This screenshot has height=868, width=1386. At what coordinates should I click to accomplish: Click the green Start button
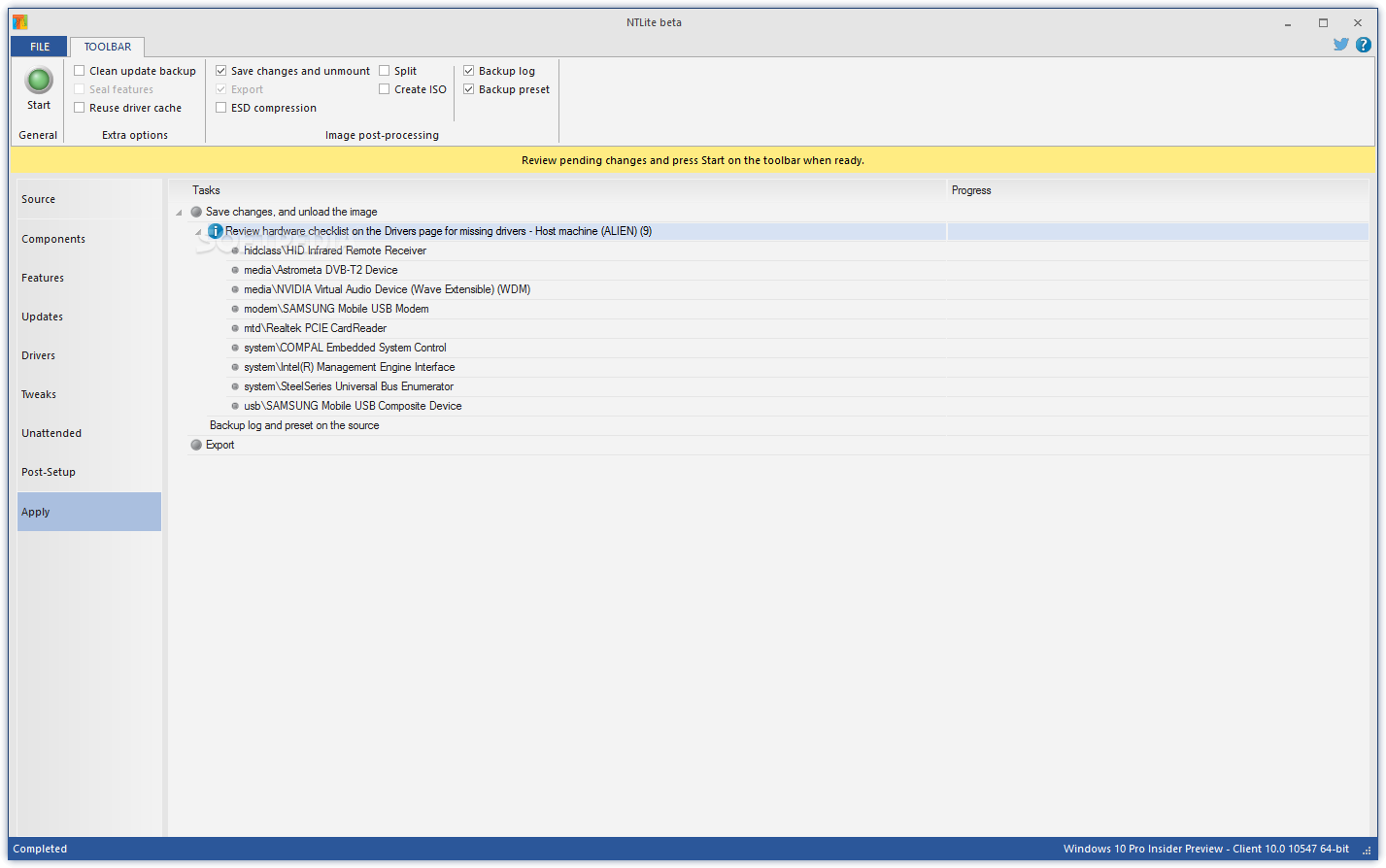39,81
